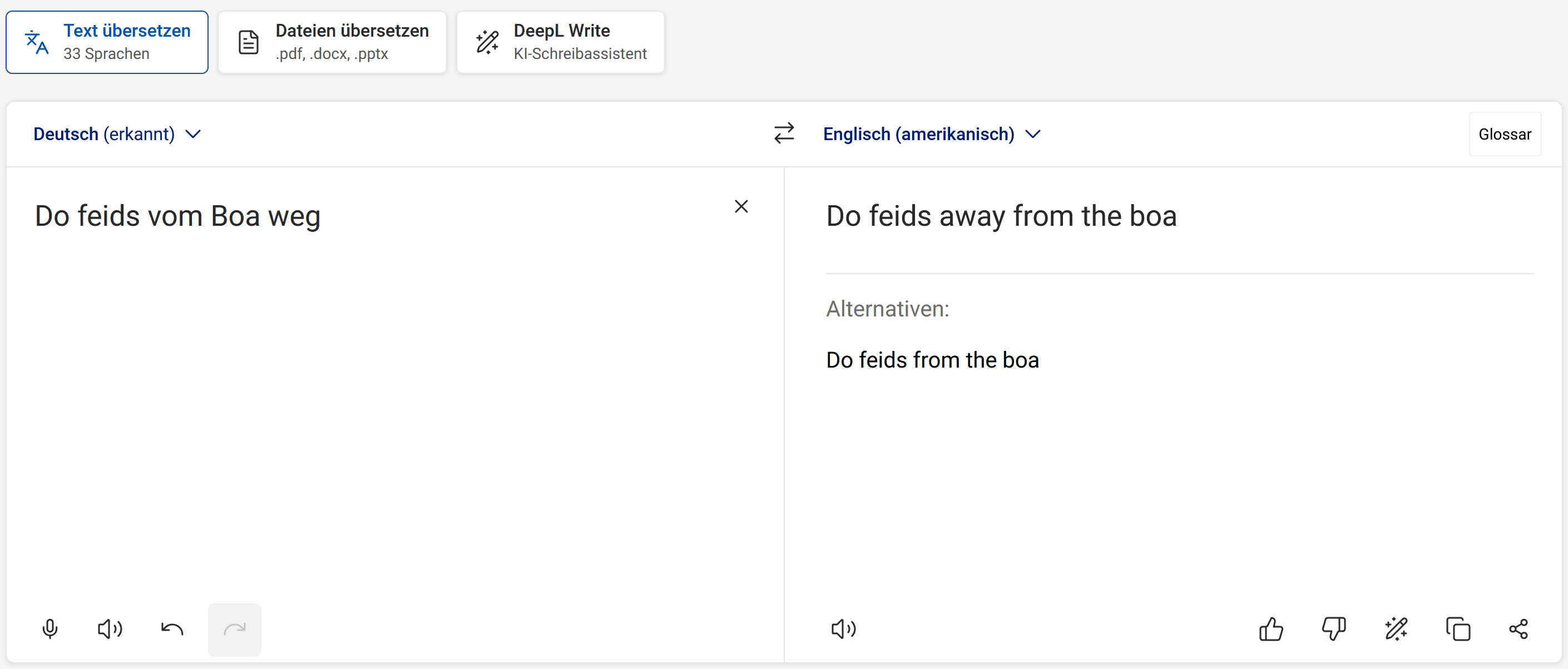Swap source and target languages
The height and width of the screenshot is (669, 1568).
784,133
